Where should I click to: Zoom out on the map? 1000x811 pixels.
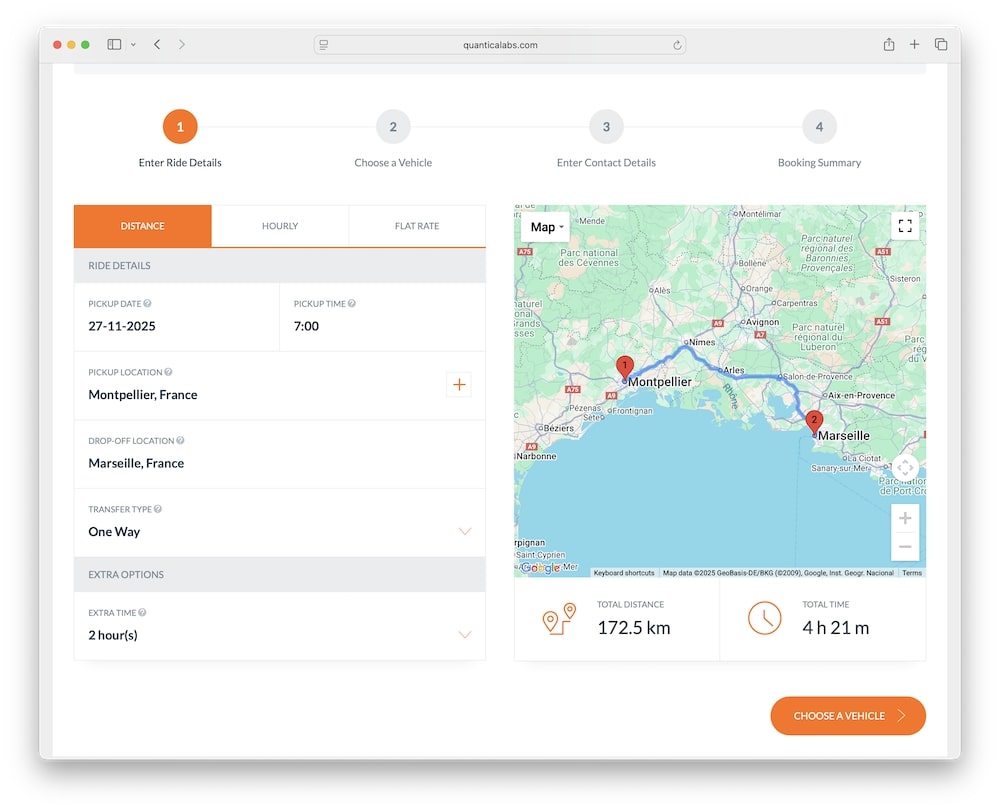(x=904, y=546)
